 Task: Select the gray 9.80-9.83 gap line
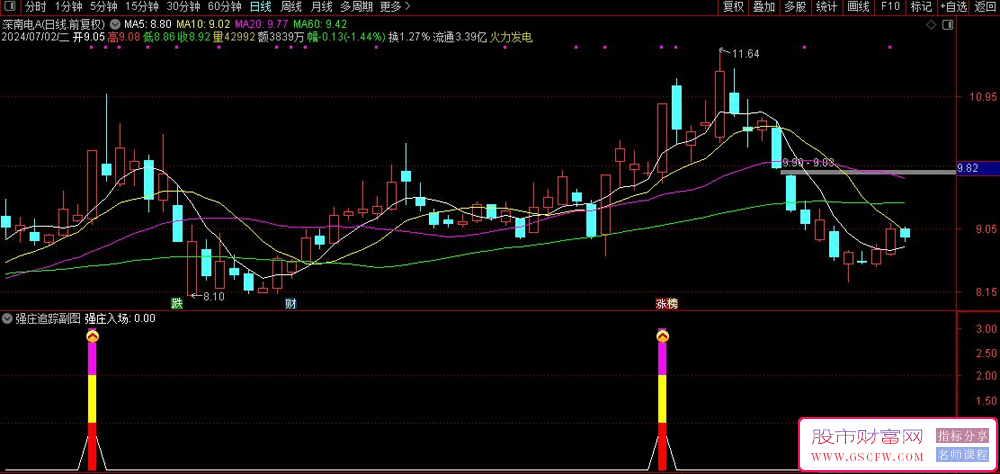[867, 172]
